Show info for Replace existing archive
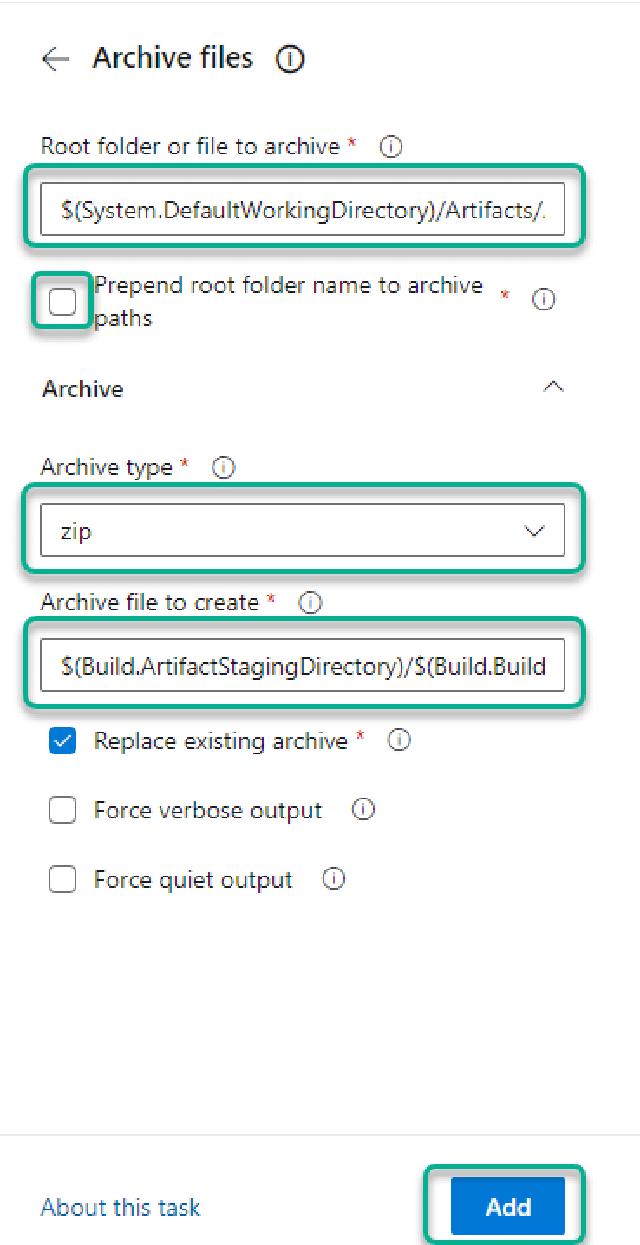This screenshot has height=1245, width=640. tap(399, 741)
